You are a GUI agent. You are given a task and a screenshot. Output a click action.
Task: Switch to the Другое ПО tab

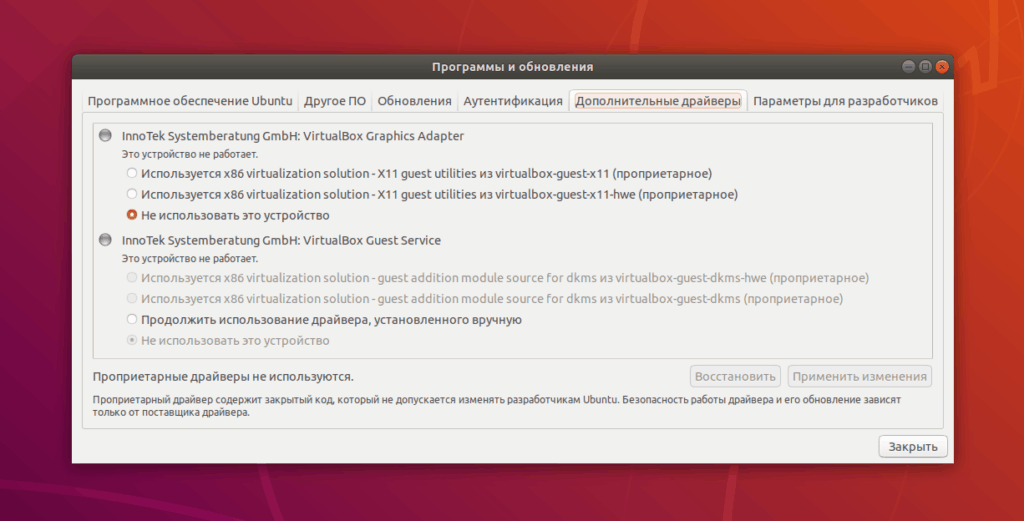tap(335, 101)
